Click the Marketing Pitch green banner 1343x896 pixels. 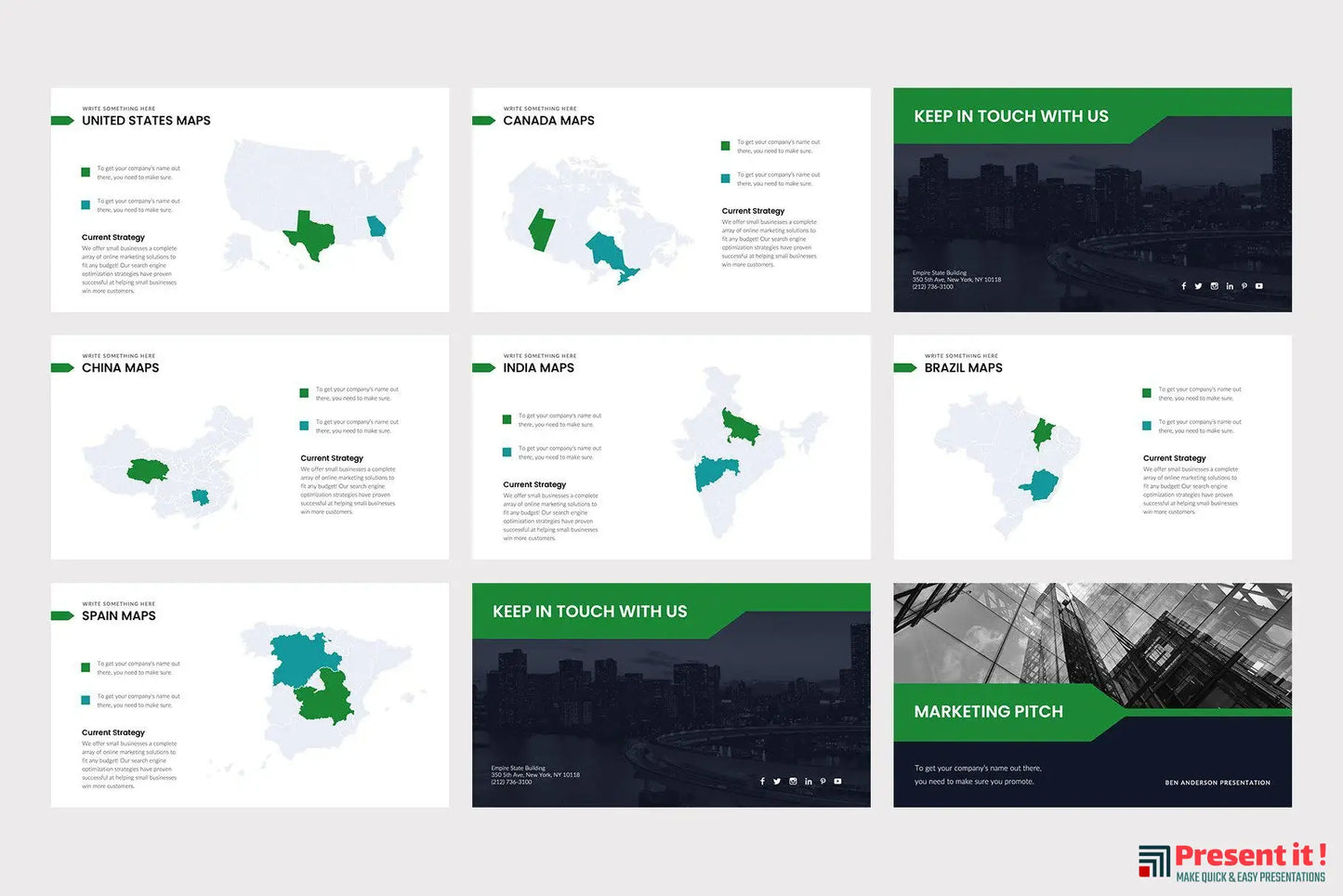click(x=988, y=712)
